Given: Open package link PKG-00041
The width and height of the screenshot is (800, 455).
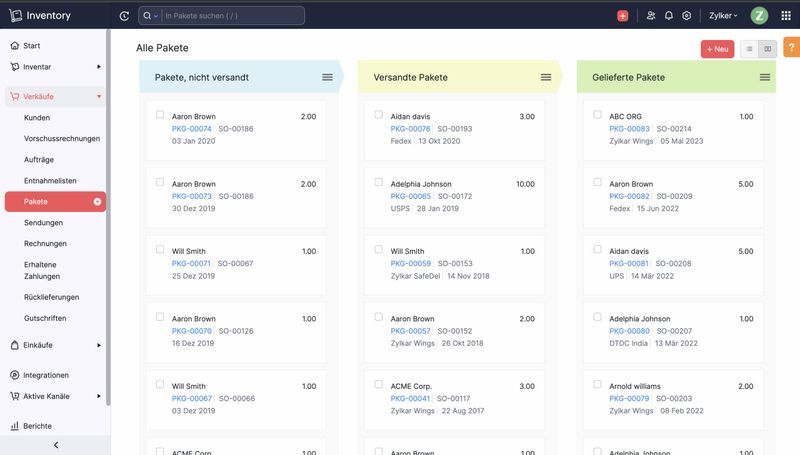Looking at the screenshot, I should click(x=410, y=398).
